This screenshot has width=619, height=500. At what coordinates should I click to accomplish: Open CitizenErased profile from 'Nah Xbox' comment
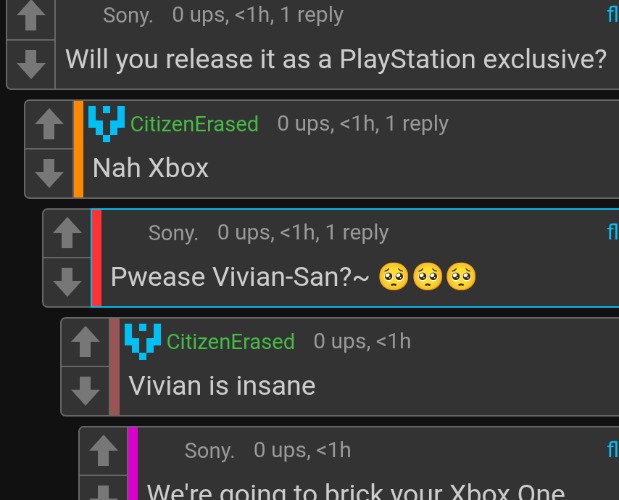coord(194,124)
